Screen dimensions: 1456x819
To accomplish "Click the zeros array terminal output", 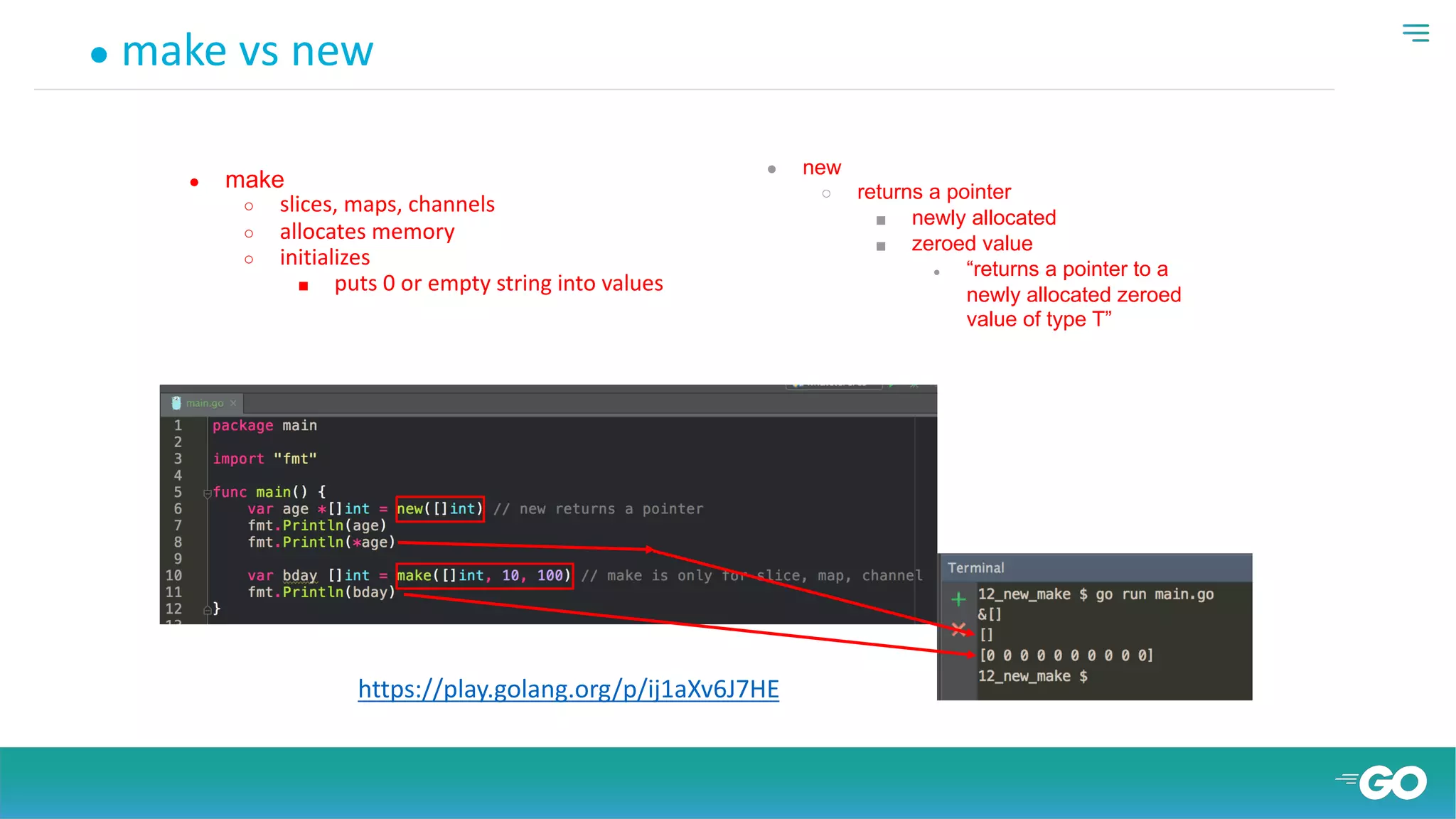I will (1066, 655).
